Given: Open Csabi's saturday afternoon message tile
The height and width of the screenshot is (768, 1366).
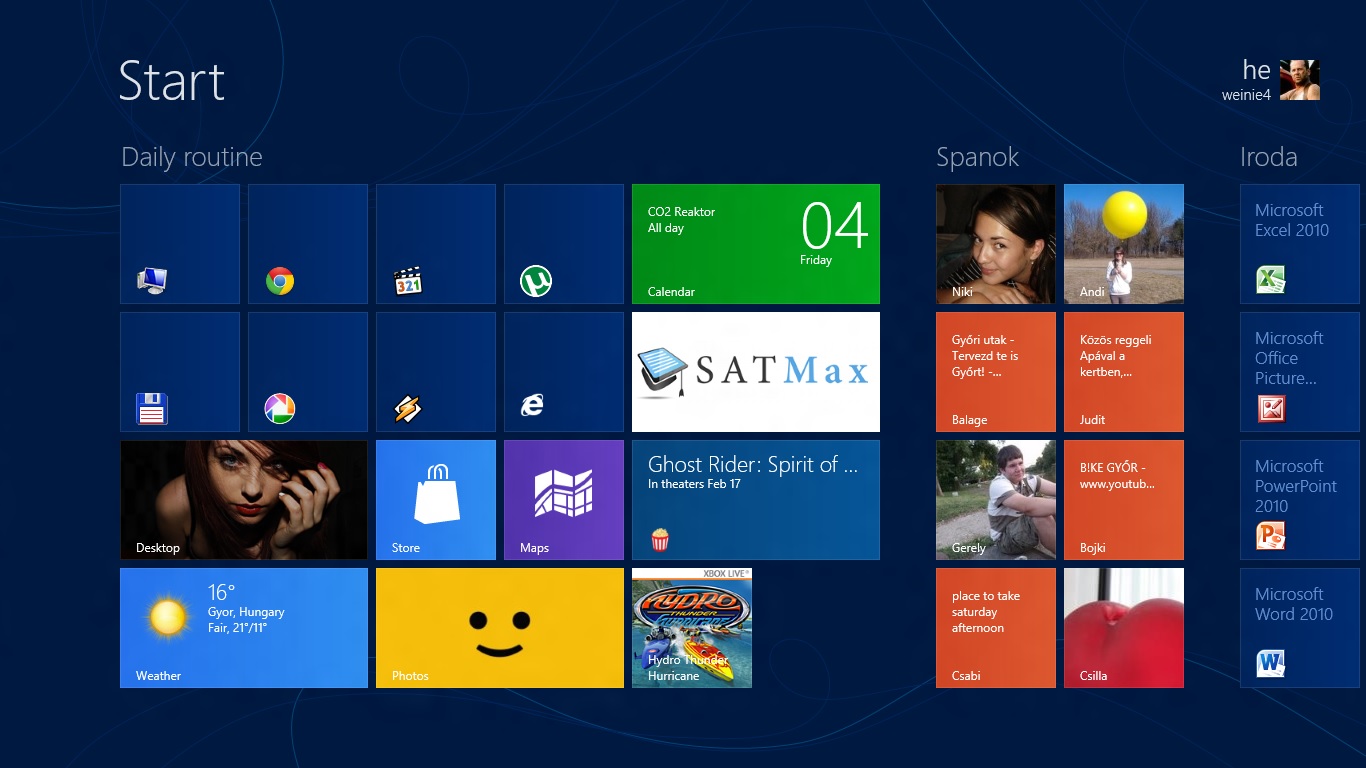Looking at the screenshot, I should pos(996,628).
